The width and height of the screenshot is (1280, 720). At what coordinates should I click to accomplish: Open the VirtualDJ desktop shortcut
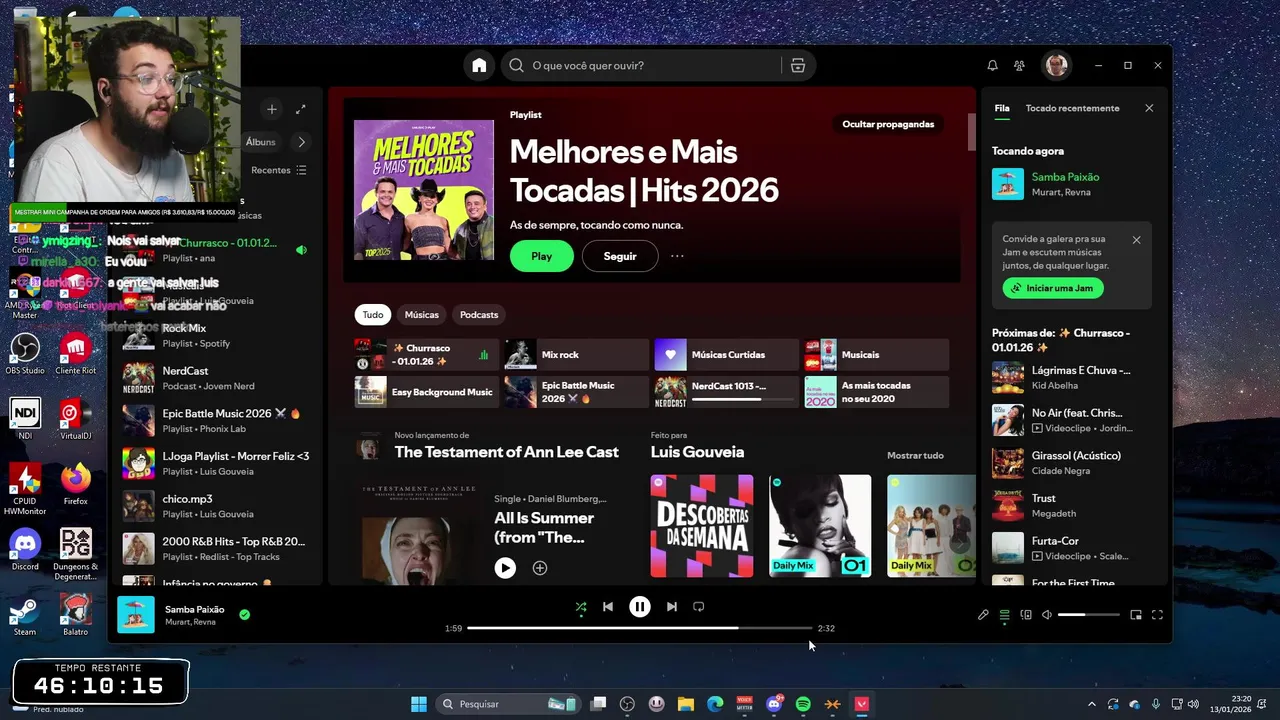click(x=75, y=419)
